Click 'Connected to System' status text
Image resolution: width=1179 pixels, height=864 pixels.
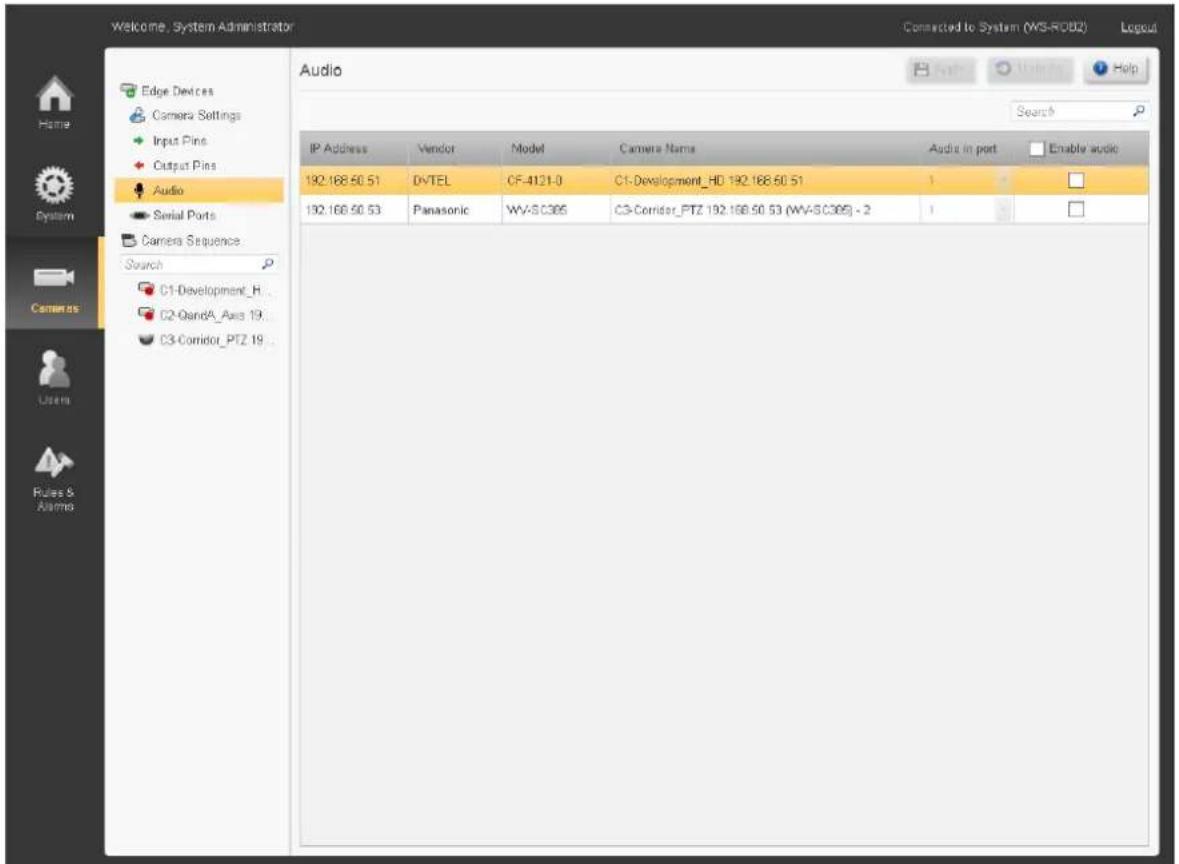(995, 27)
